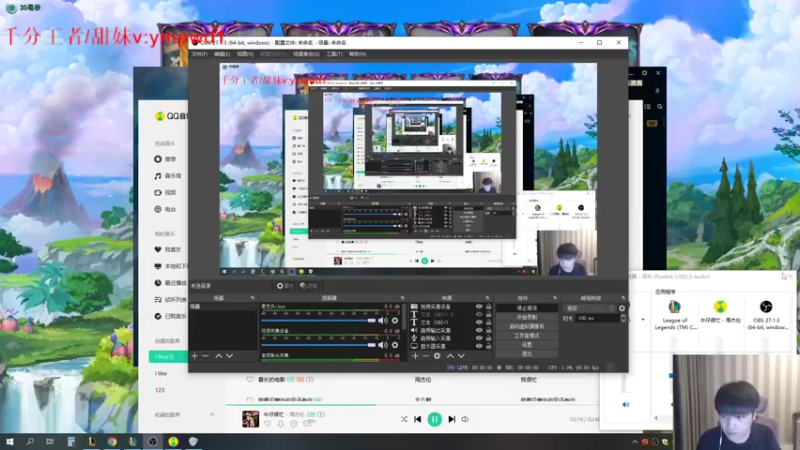Lock the 音频输出采集 source
800x450 pixels.
pos(488,330)
